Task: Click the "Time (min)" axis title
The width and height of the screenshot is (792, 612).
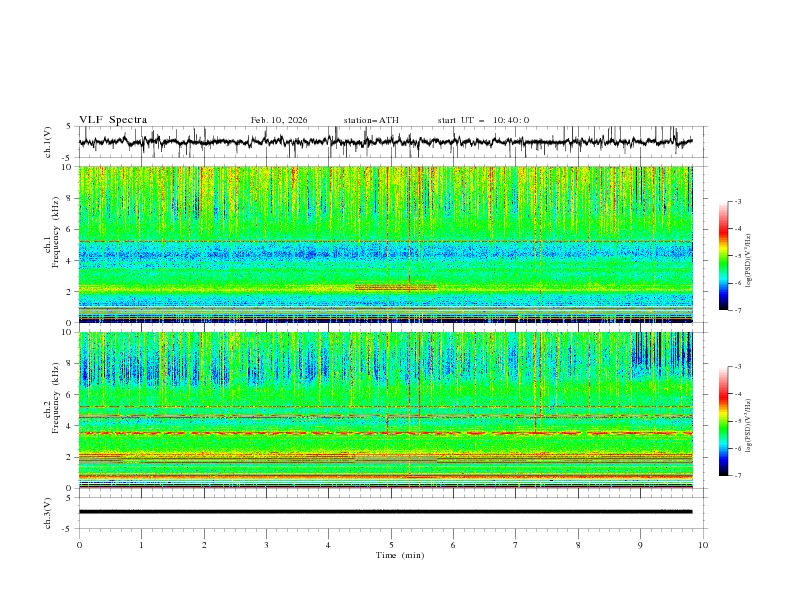Action: [400, 555]
